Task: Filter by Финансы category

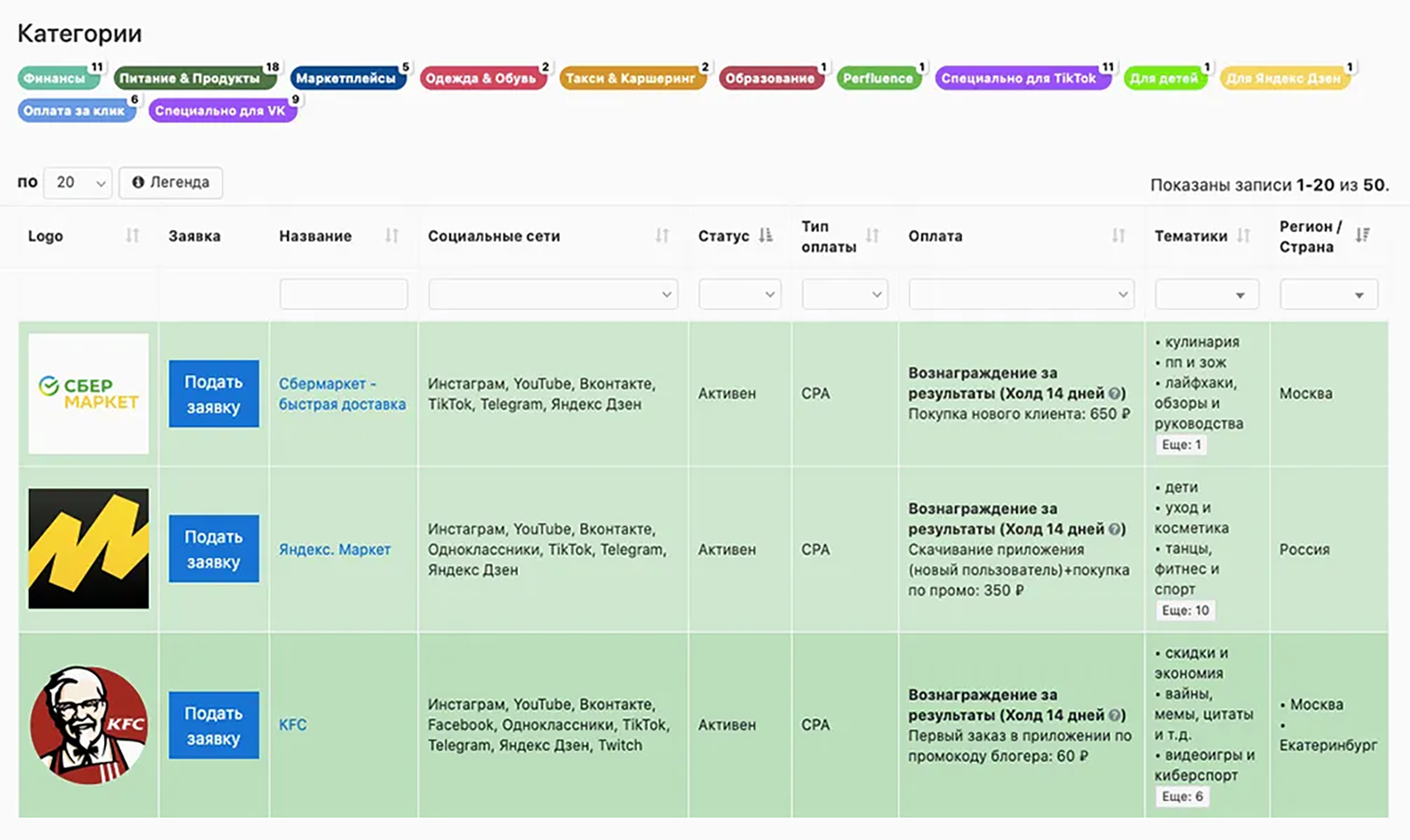Action: [58, 78]
